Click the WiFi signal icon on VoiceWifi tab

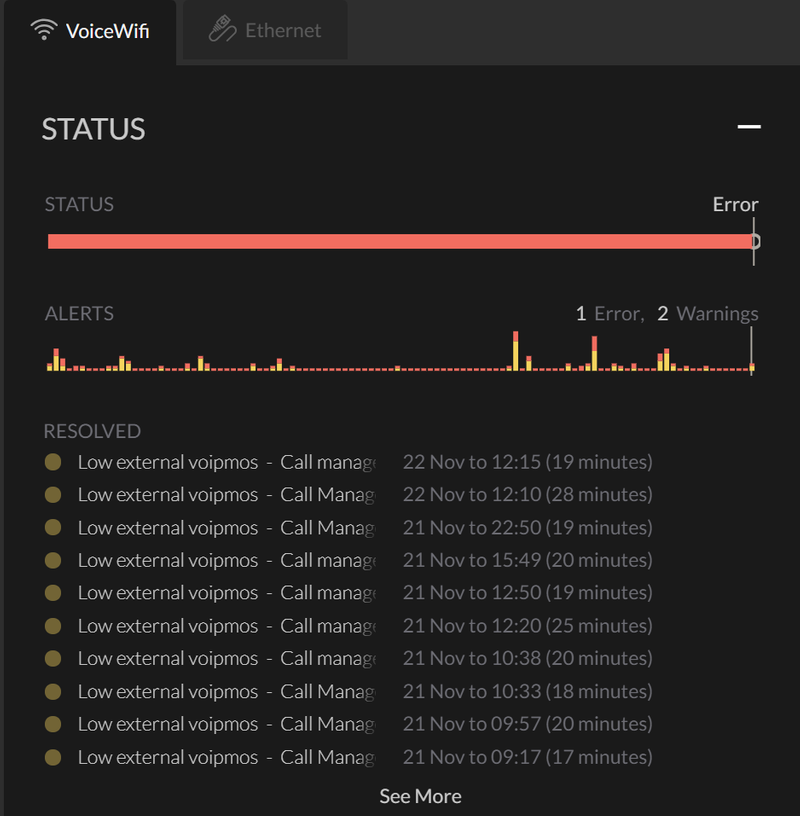pyautogui.click(x=44, y=30)
